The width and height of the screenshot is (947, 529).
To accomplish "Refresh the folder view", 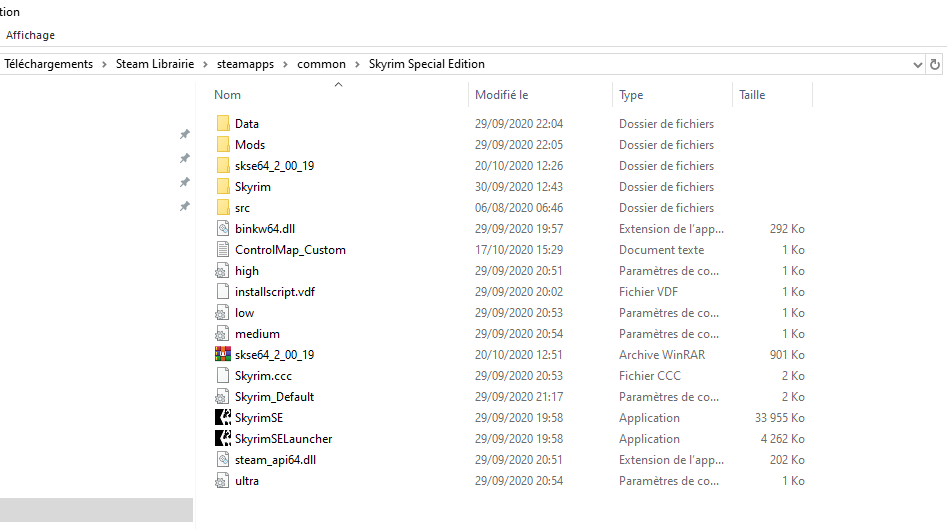I will [935, 64].
